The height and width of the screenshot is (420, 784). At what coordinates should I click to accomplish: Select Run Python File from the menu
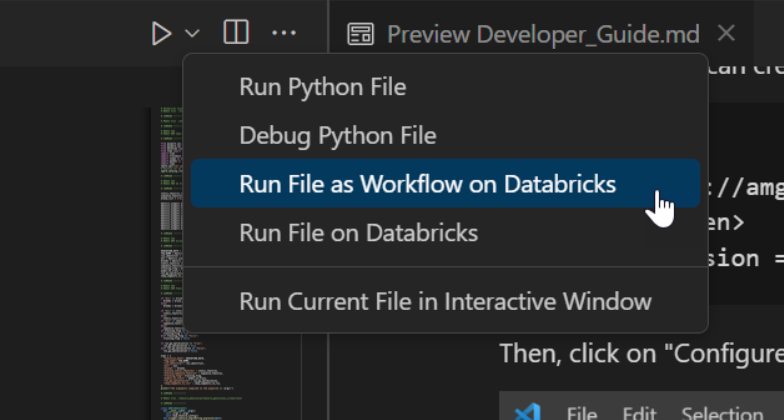point(322,87)
